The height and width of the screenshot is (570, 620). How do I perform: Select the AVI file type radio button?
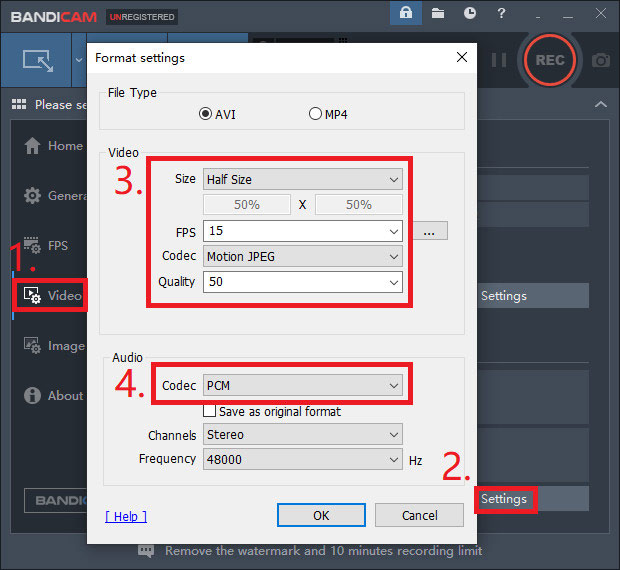point(207,114)
